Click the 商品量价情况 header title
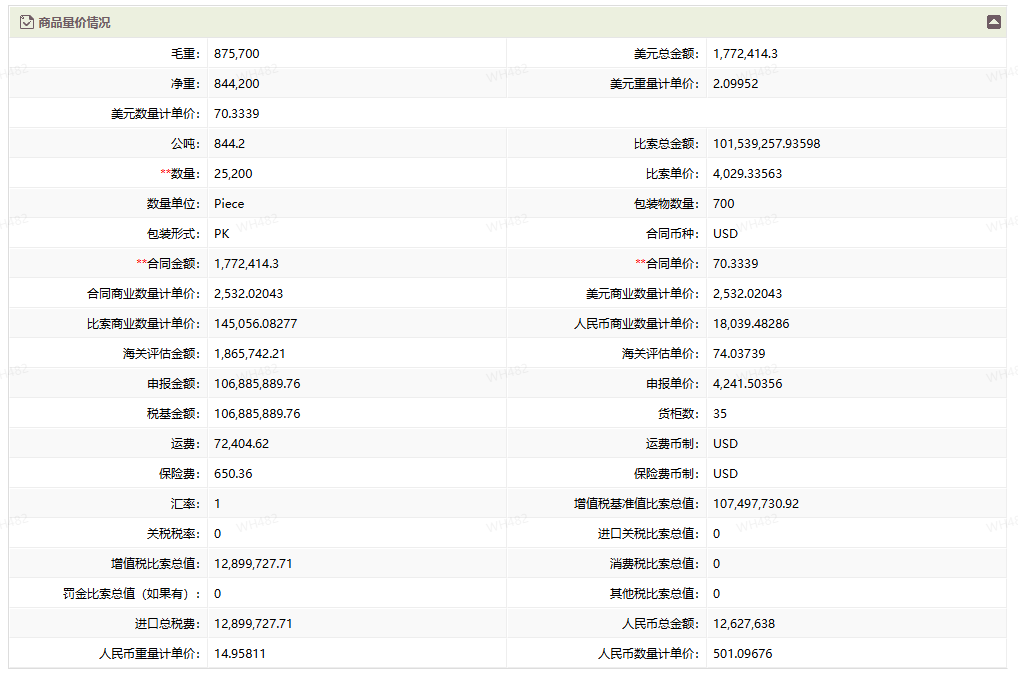The height and width of the screenshot is (680, 1018). [x=74, y=22]
